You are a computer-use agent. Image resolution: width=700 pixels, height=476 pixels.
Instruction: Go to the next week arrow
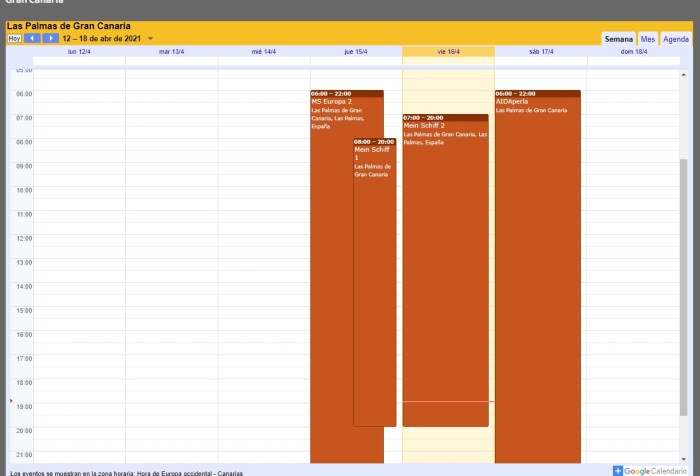(50, 38)
